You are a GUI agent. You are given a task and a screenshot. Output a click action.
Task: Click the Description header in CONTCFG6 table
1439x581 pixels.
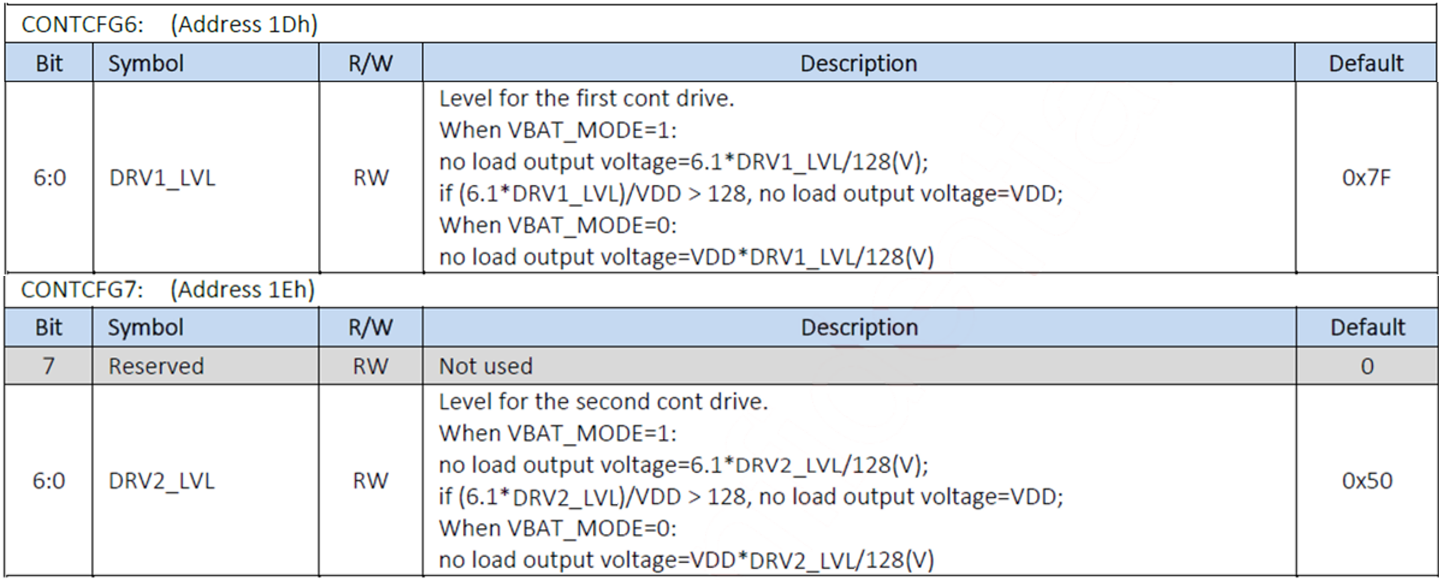point(859,63)
